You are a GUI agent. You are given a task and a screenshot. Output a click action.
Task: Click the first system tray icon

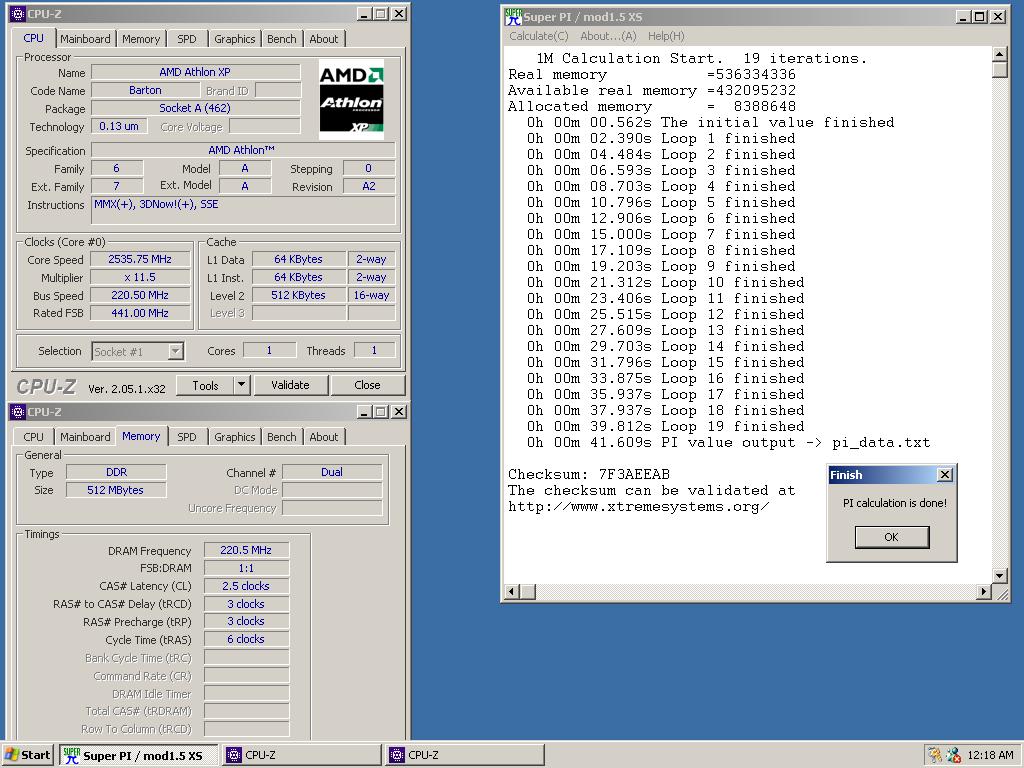tap(935, 755)
